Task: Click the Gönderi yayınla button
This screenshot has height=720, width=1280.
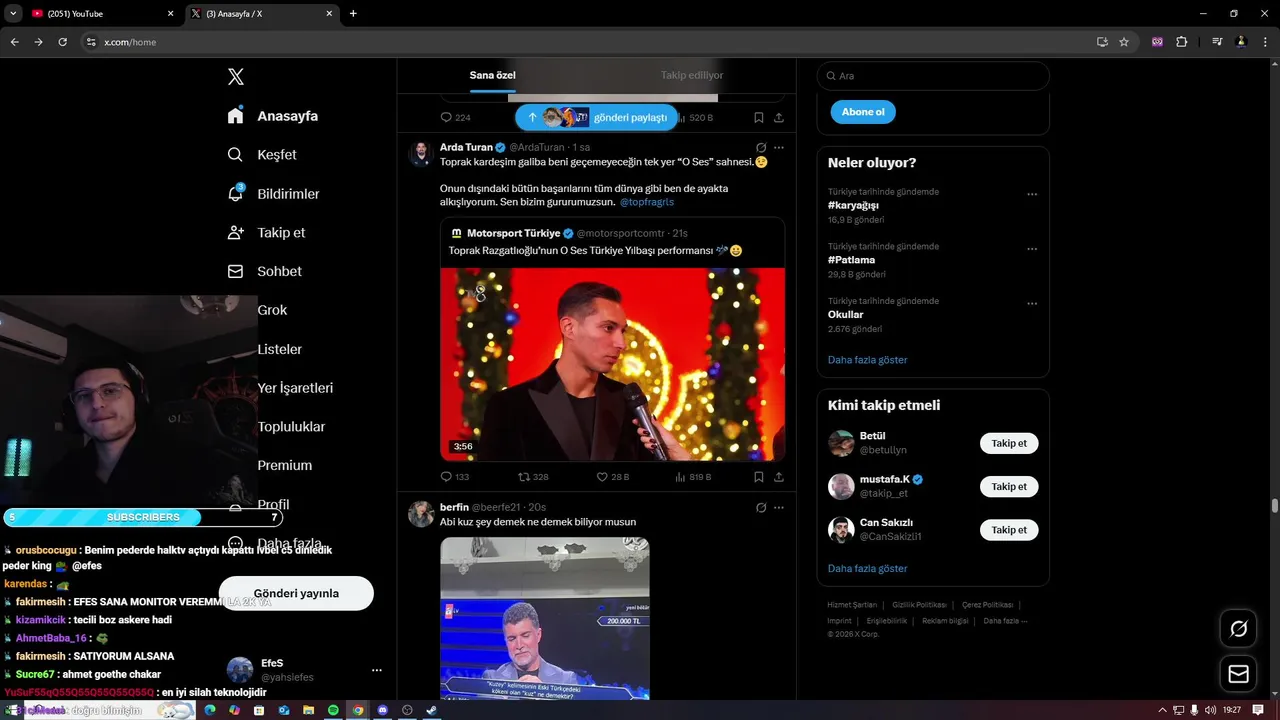Action: coord(296,593)
